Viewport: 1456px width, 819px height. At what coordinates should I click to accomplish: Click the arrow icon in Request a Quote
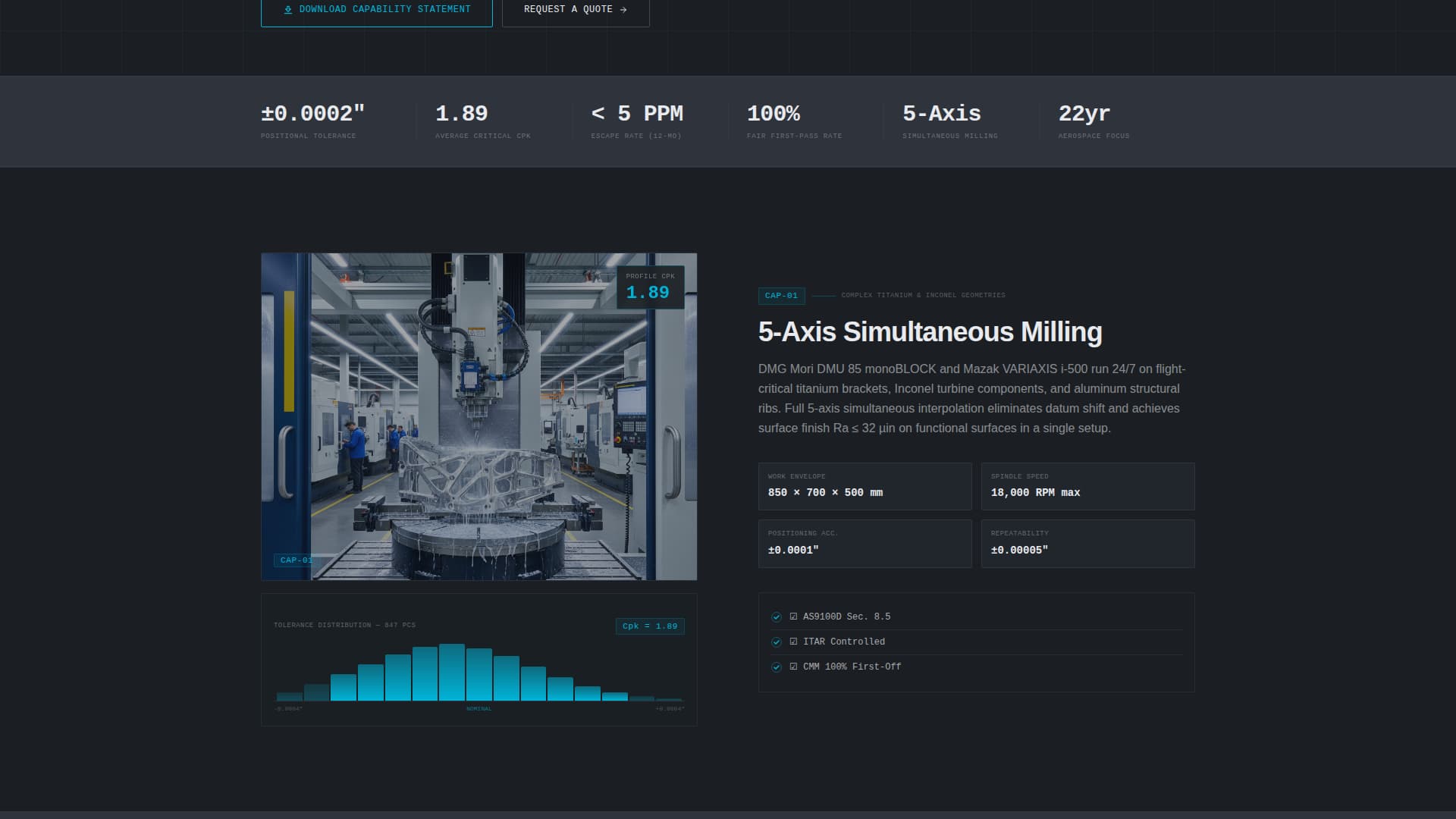tap(623, 9)
